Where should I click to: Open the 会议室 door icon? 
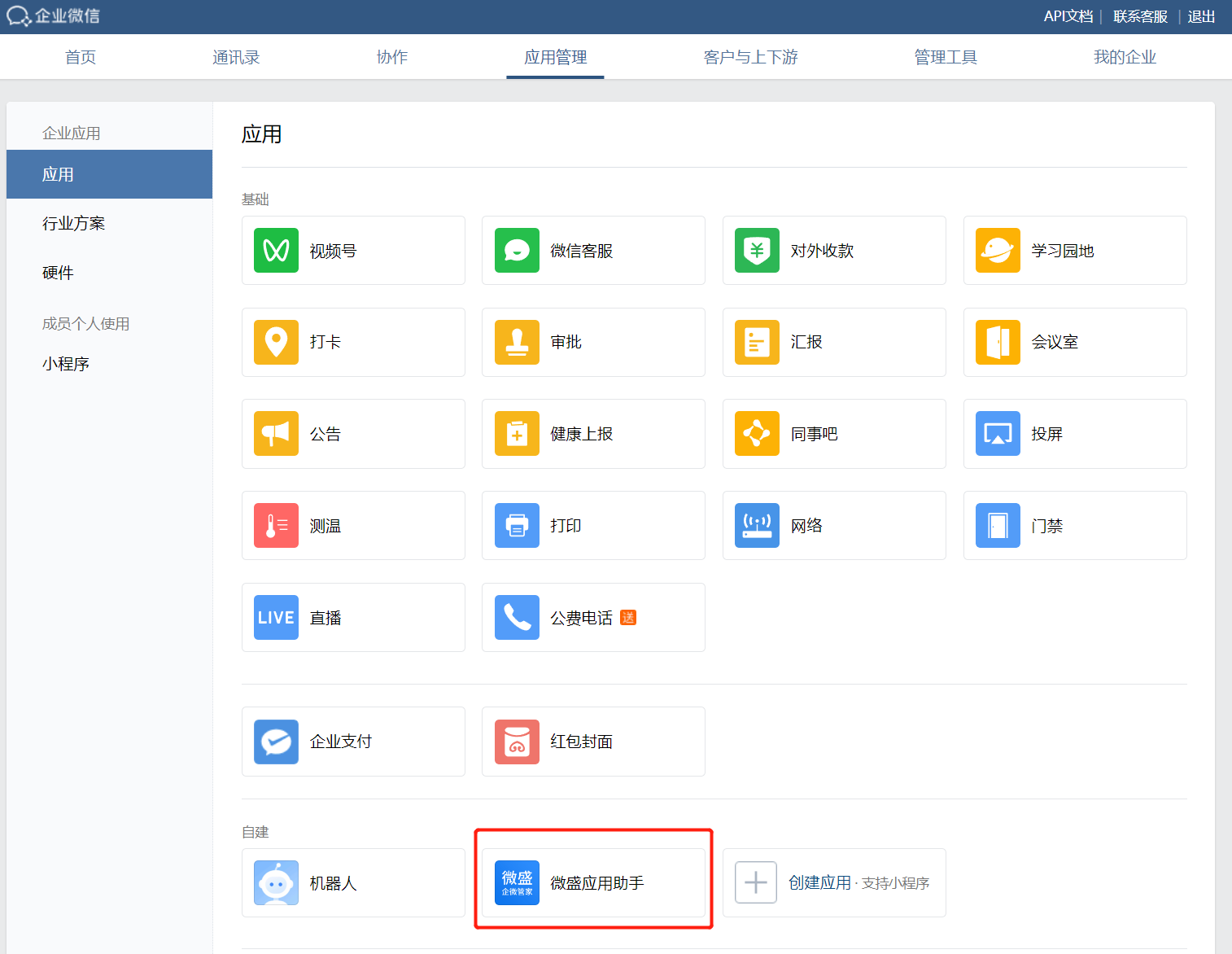998,342
